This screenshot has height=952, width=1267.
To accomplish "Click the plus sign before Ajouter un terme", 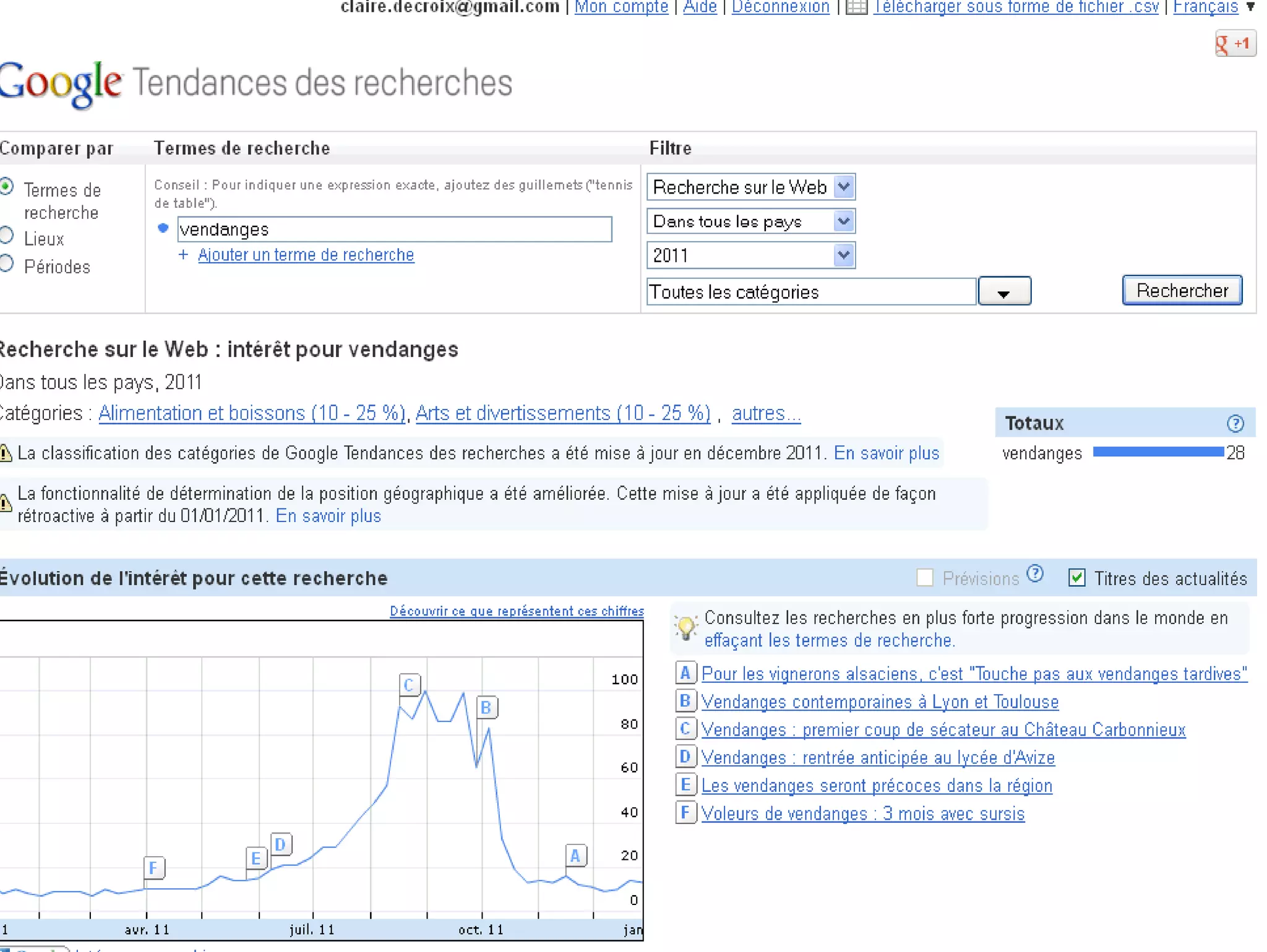I will [x=183, y=255].
